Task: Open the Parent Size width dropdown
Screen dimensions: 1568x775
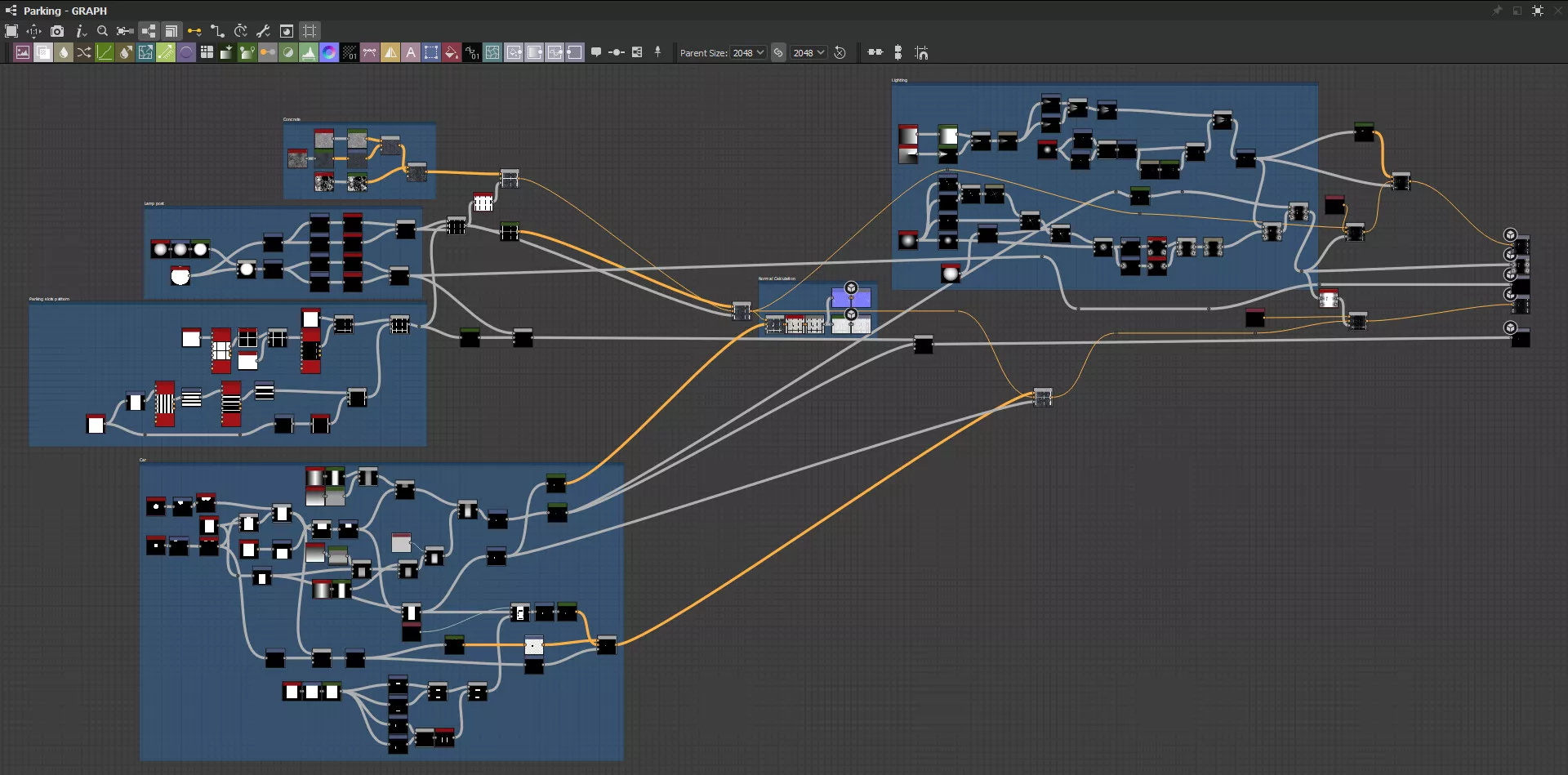Action: click(x=748, y=53)
